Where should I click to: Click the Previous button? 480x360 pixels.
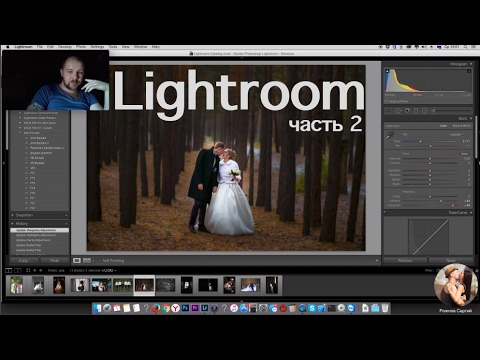pos(405,260)
